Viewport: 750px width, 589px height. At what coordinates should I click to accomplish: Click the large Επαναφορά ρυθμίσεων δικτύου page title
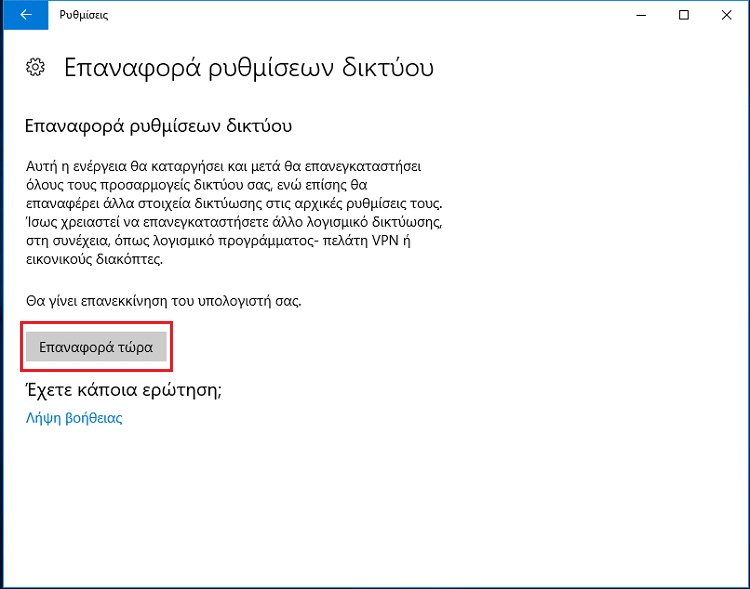249,67
